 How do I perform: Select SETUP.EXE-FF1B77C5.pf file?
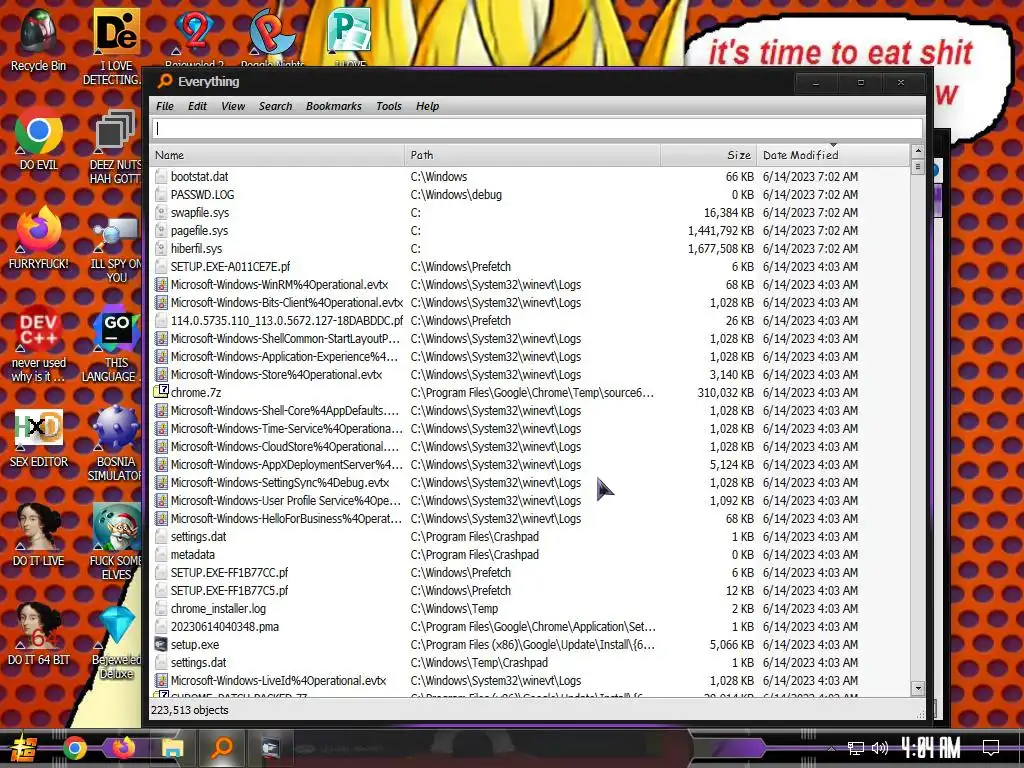click(x=531, y=590)
